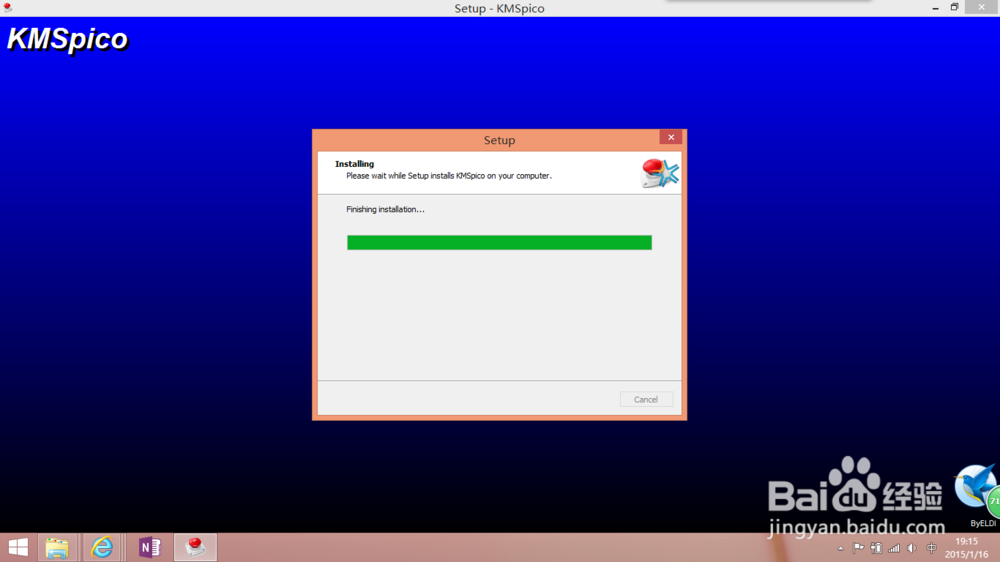Click the power/battery tray icon
This screenshot has height=562, width=1000.
[x=876, y=548]
